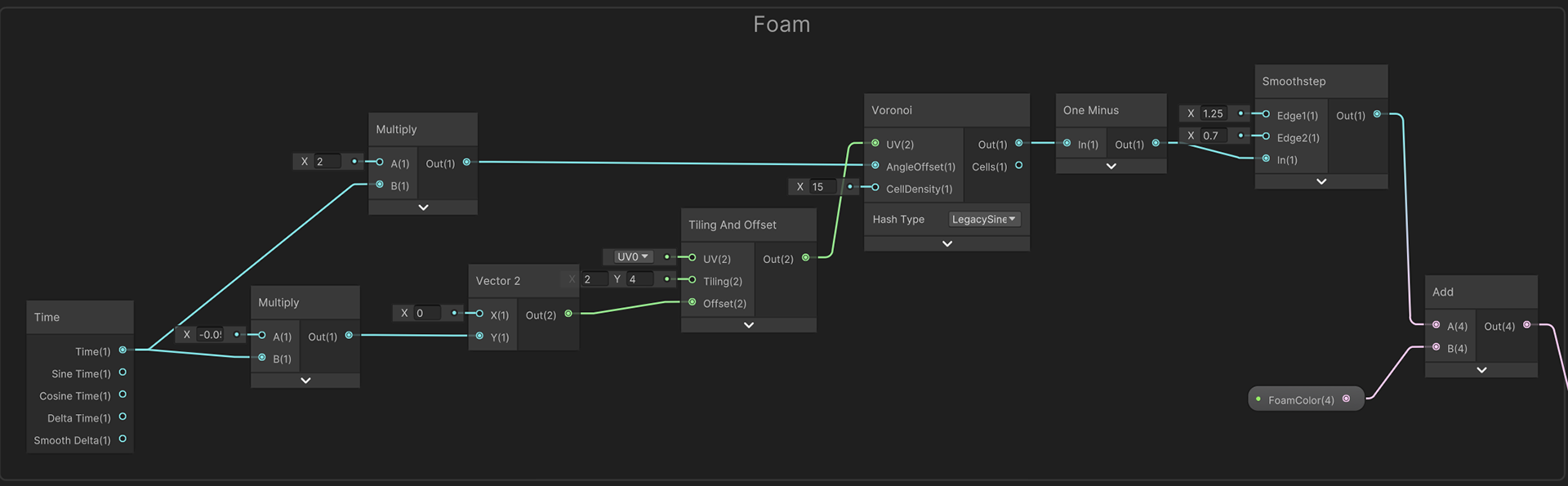The width and height of the screenshot is (1568, 486).
Task: Click the Smoothstep Out(1) output port
Action: pyautogui.click(x=1377, y=114)
